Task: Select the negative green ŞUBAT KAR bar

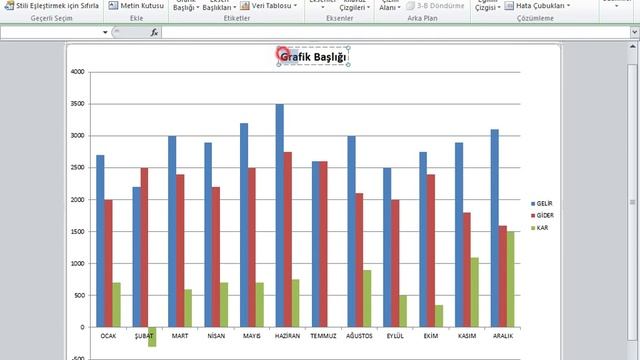Action: (152, 337)
